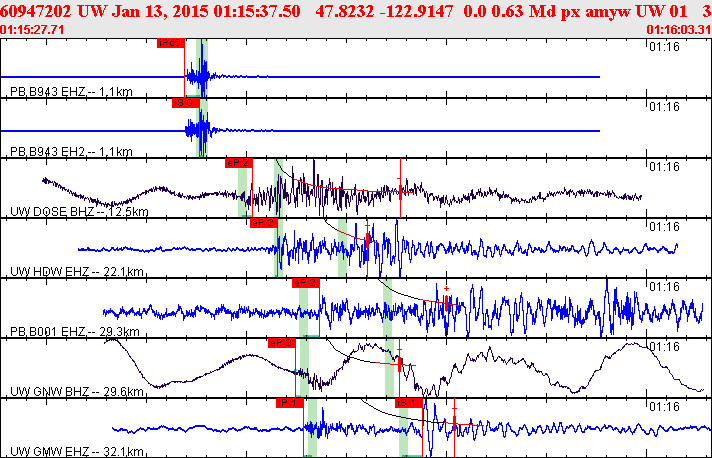Click the 01:16 time tick on DOSE BHZ
The image size is (712, 458).
[664, 167]
